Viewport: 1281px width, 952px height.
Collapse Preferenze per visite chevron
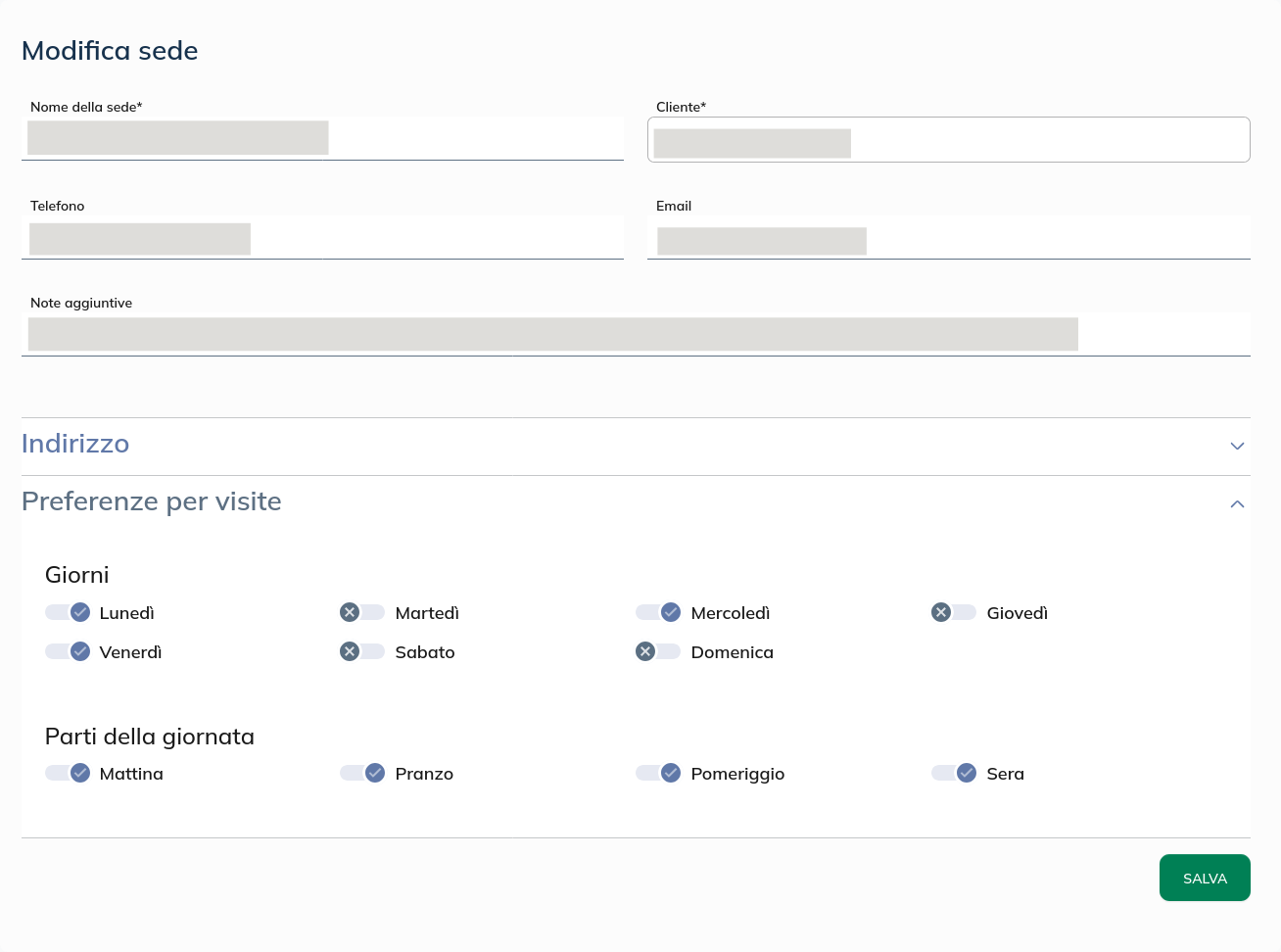(1237, 504)
